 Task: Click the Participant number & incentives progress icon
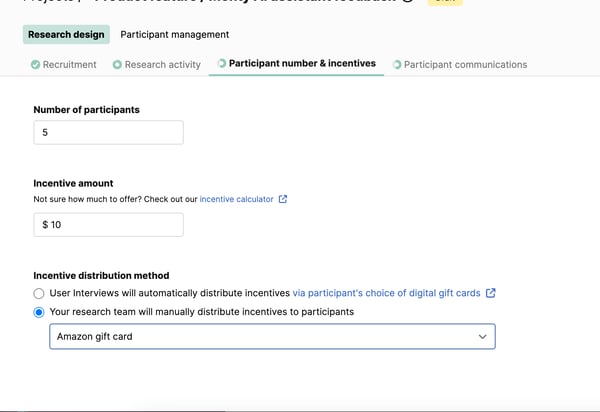pyautogui.click(x=222, y=63)
